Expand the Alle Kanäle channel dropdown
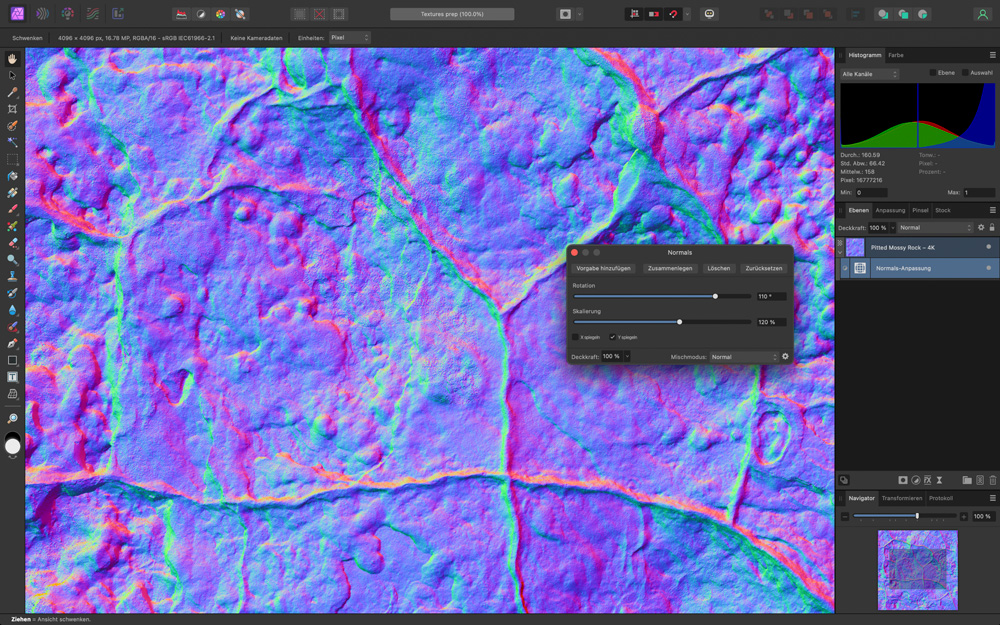 [870, 74]
